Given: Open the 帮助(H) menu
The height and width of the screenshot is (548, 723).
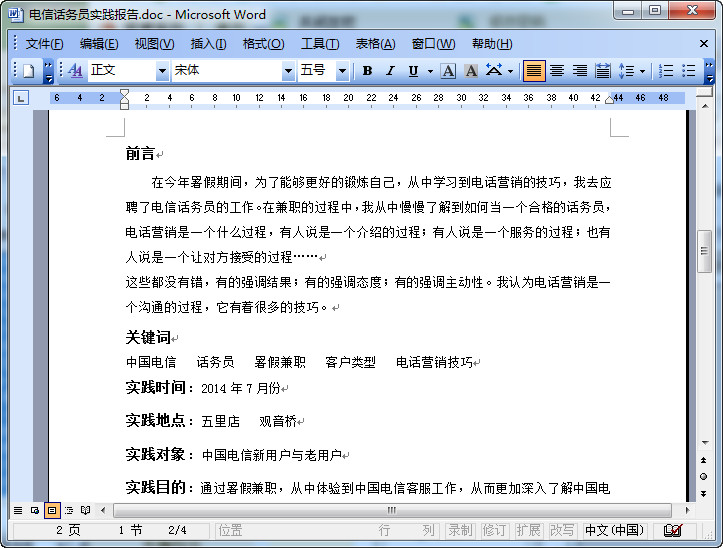Looking at the screenshot, I should (x=492, y=44).
